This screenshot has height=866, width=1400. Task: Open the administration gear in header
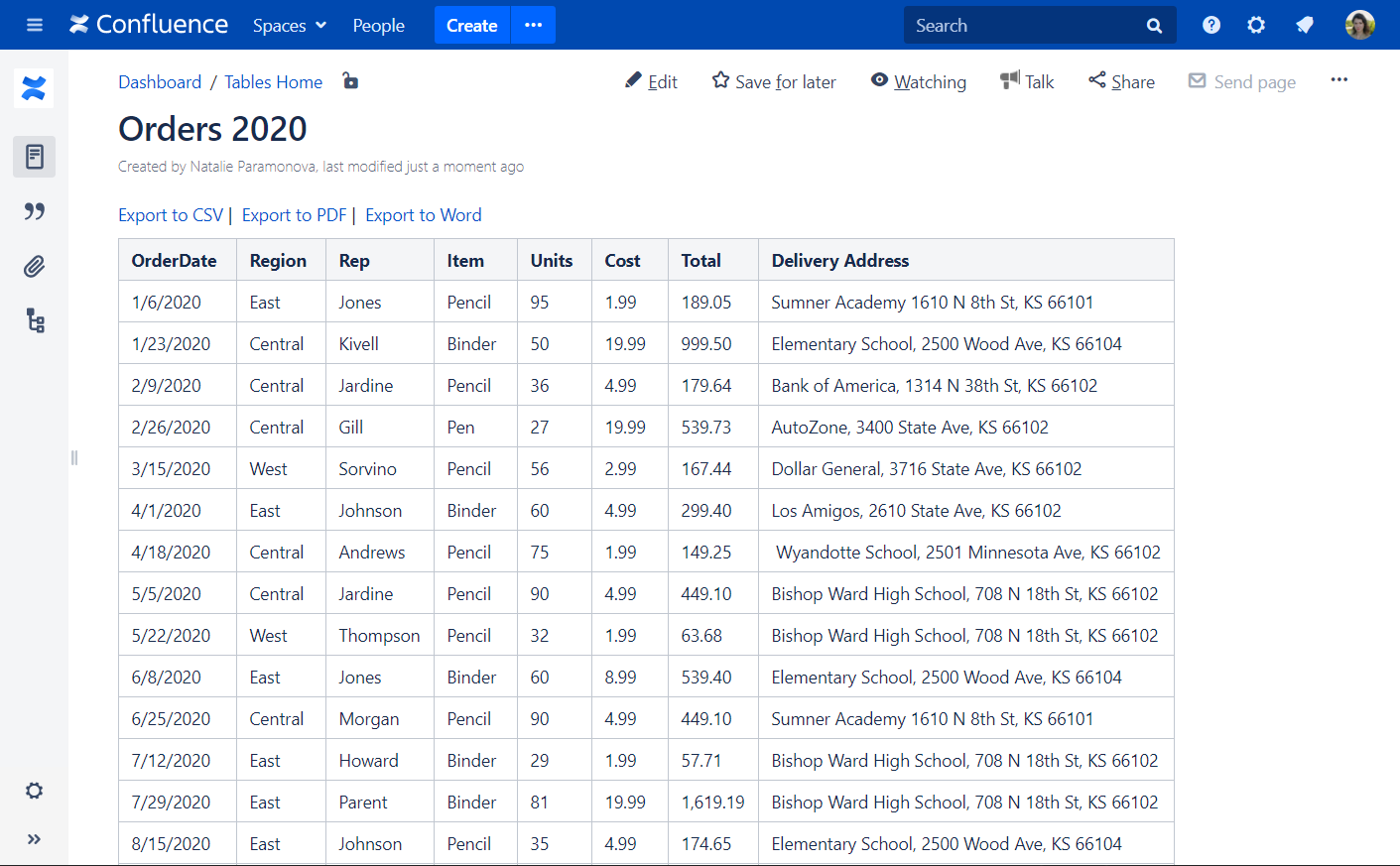point(1256,25)
